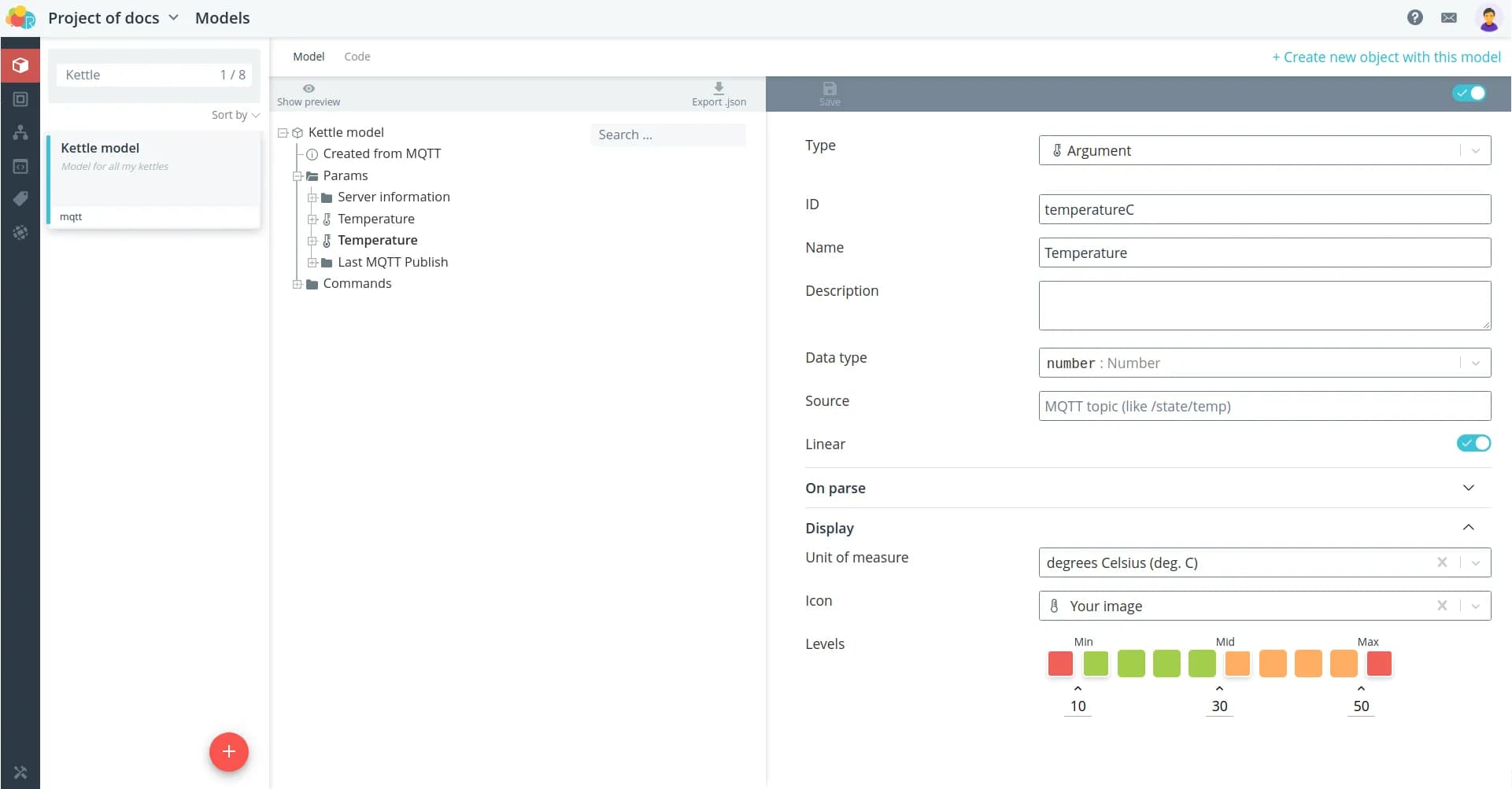Open the user avatar profile
This screenshot has height=789, width=1512.
(x=1488, y=17)
